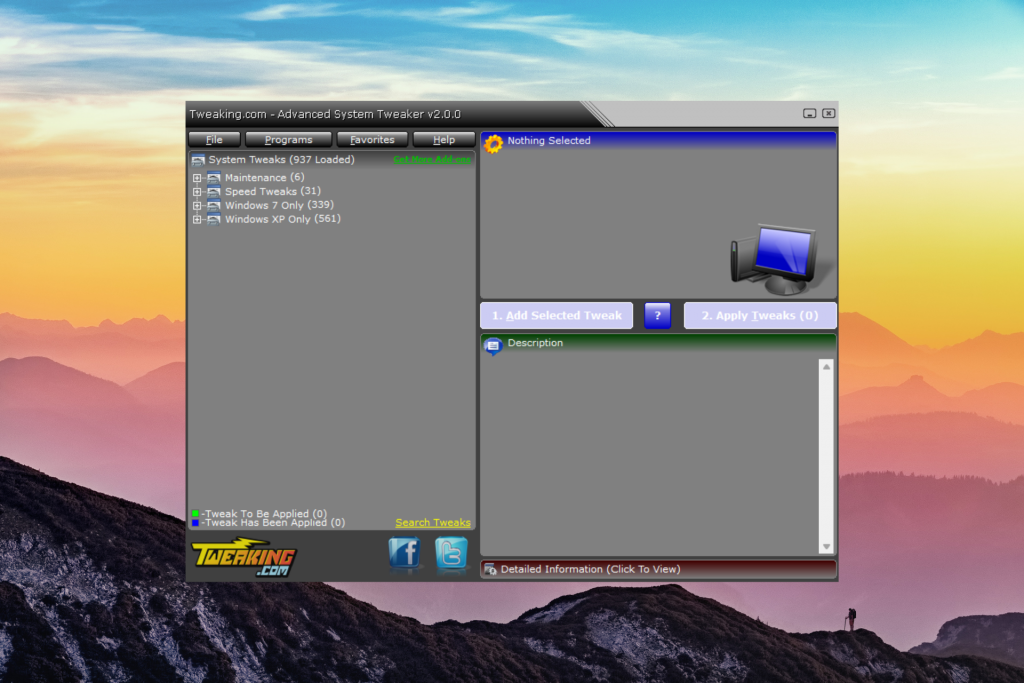Minimize the Advanced System Tweaker window
This screenshot has height=683, width=1024.
pyautogui.click(x=810, y=114)
